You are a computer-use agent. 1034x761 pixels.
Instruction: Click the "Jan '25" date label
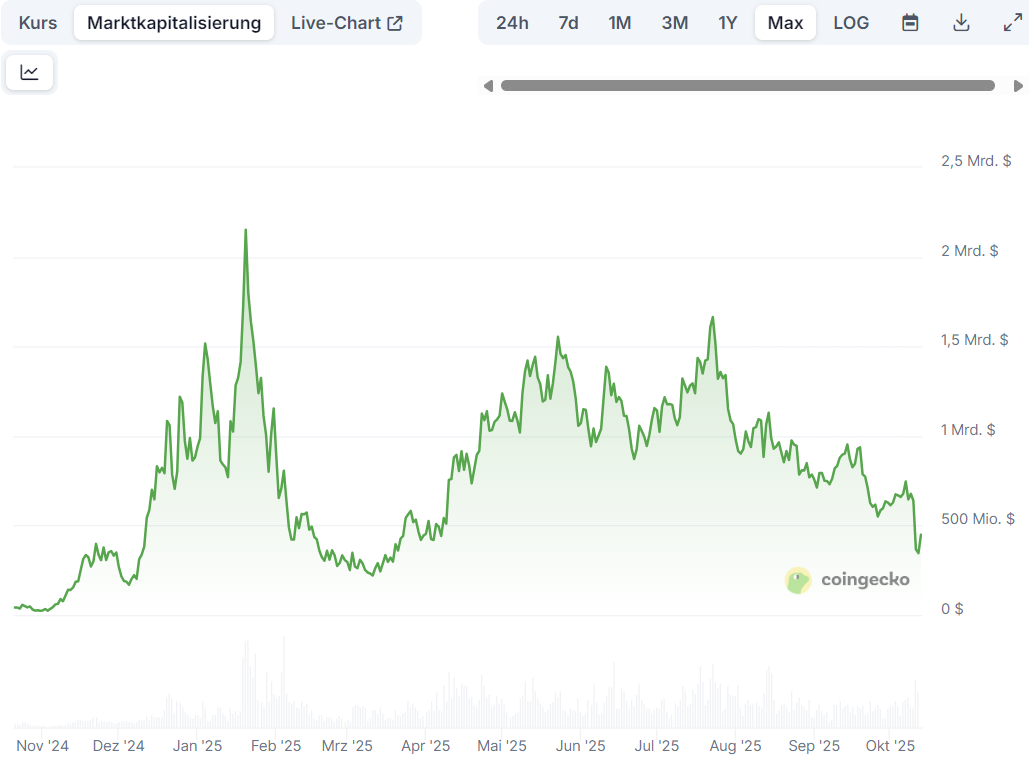[x=197, y=746]
